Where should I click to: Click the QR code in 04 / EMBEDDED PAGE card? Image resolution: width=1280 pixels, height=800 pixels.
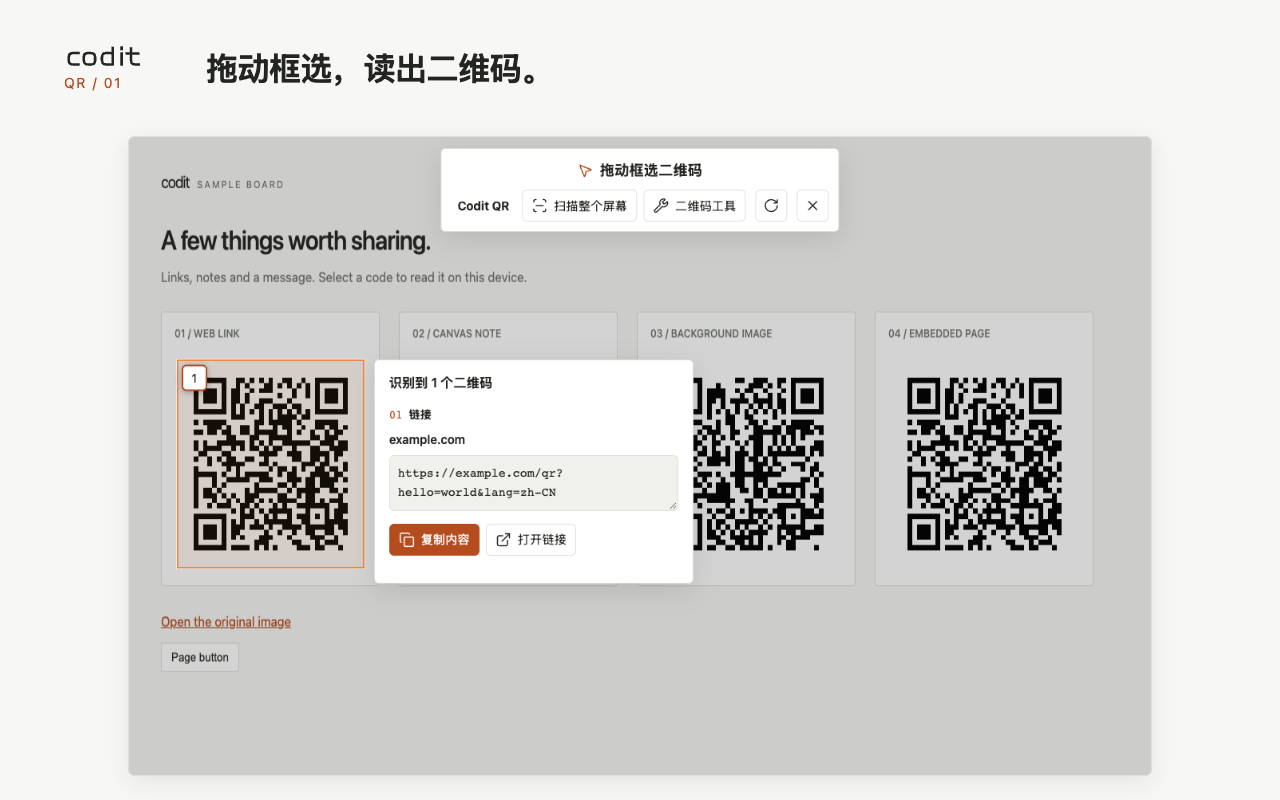coord(984,464)
